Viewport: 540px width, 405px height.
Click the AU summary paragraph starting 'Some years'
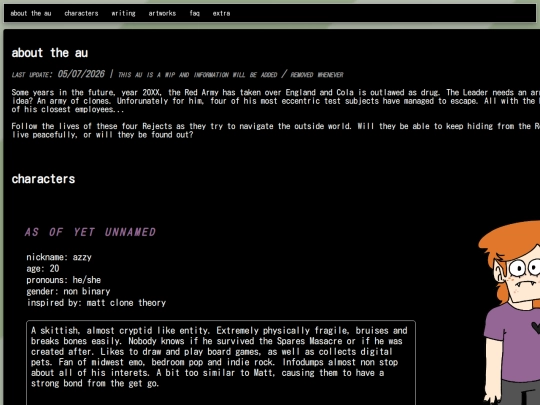(276, 101)
